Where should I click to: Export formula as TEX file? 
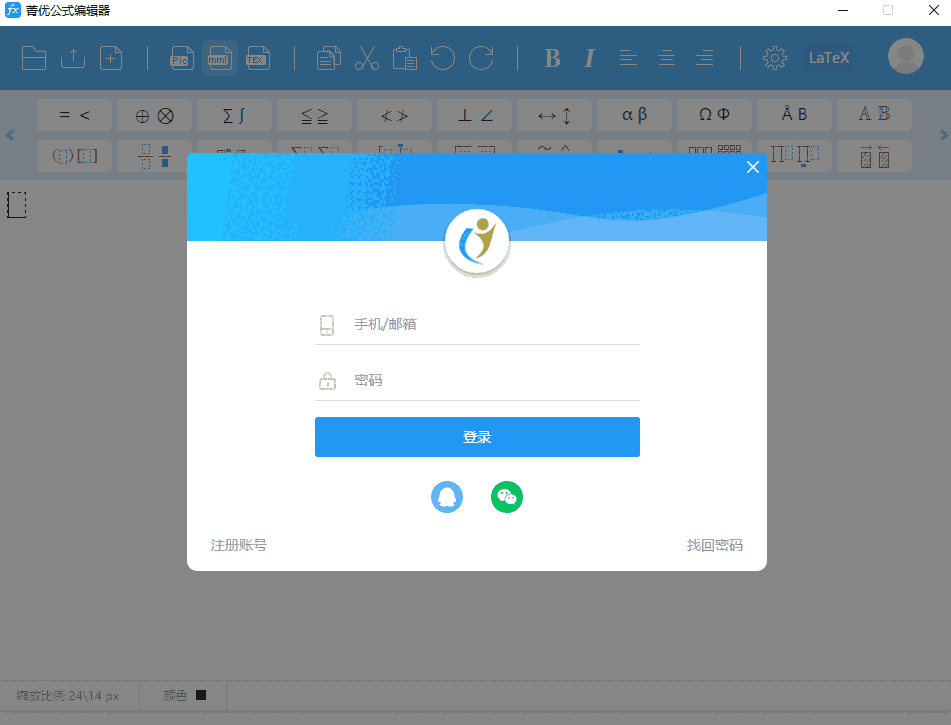(257, 58)
